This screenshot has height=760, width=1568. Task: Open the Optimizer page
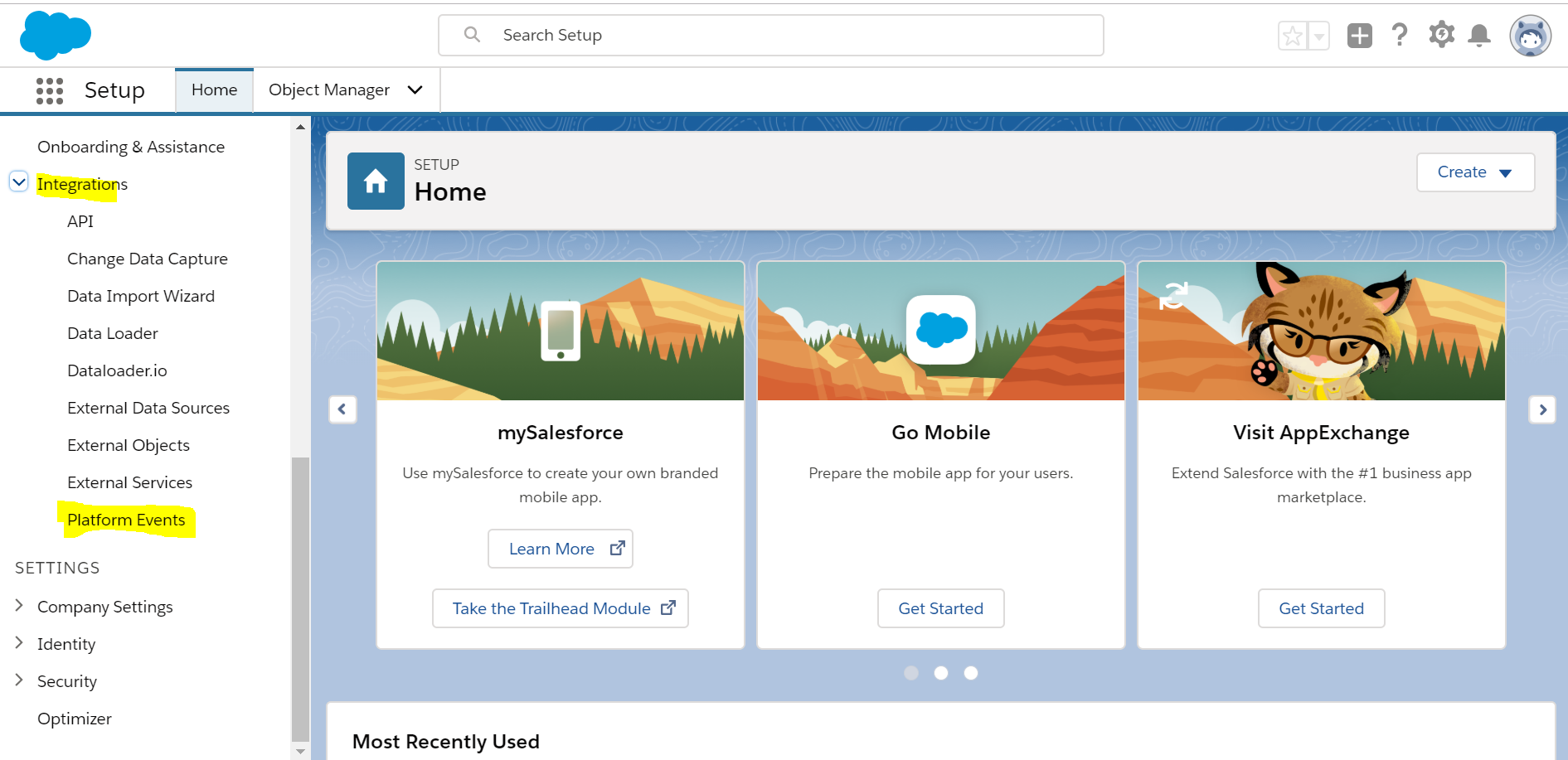point(75,719)
